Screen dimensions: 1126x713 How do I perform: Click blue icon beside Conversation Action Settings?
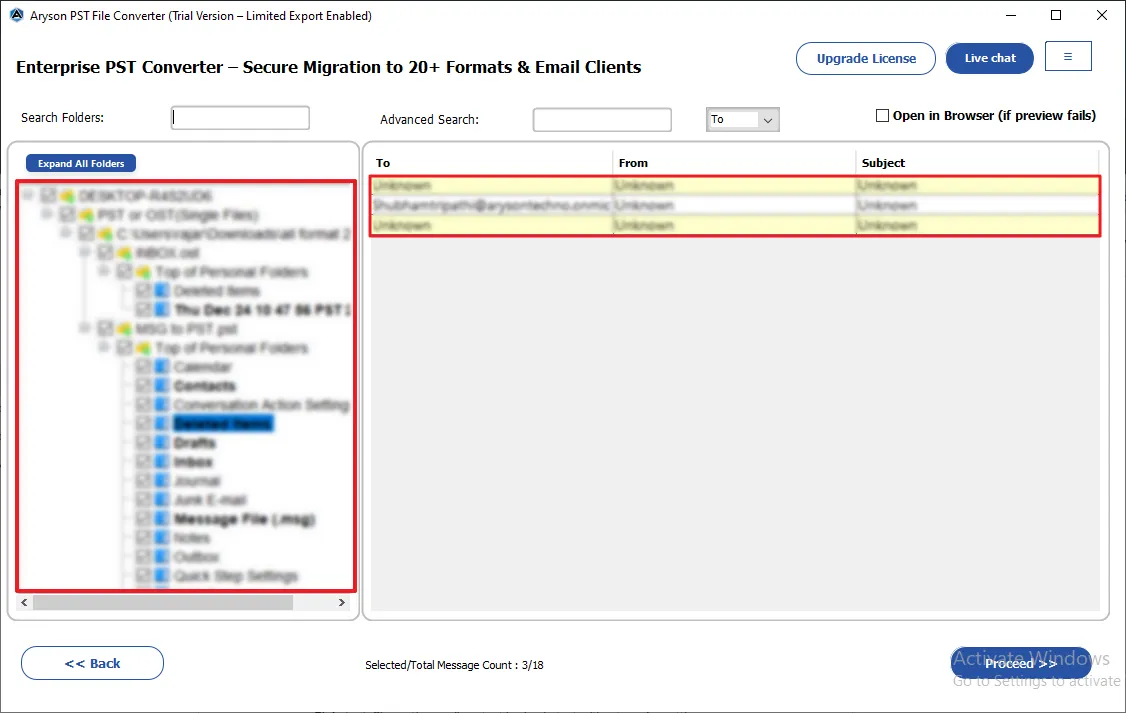tap(162, 405)
